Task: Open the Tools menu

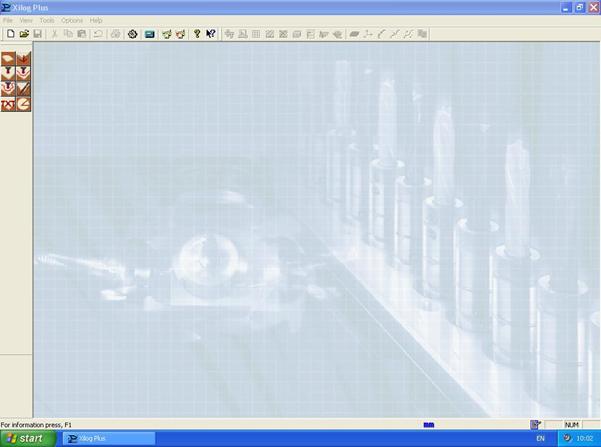Action: (47, 20)
